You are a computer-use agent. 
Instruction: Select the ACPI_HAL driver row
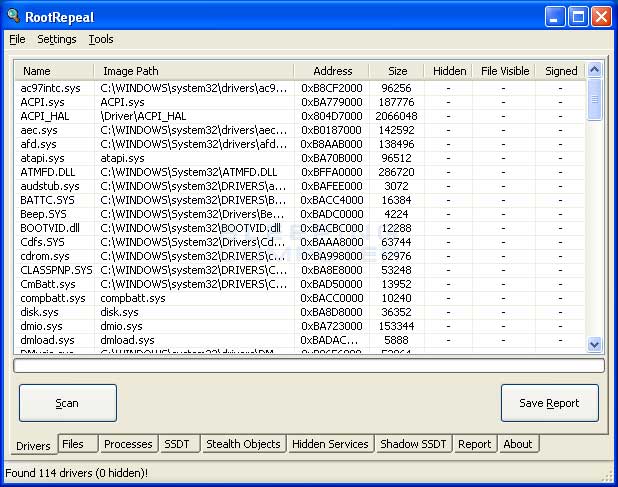(300, 116)
